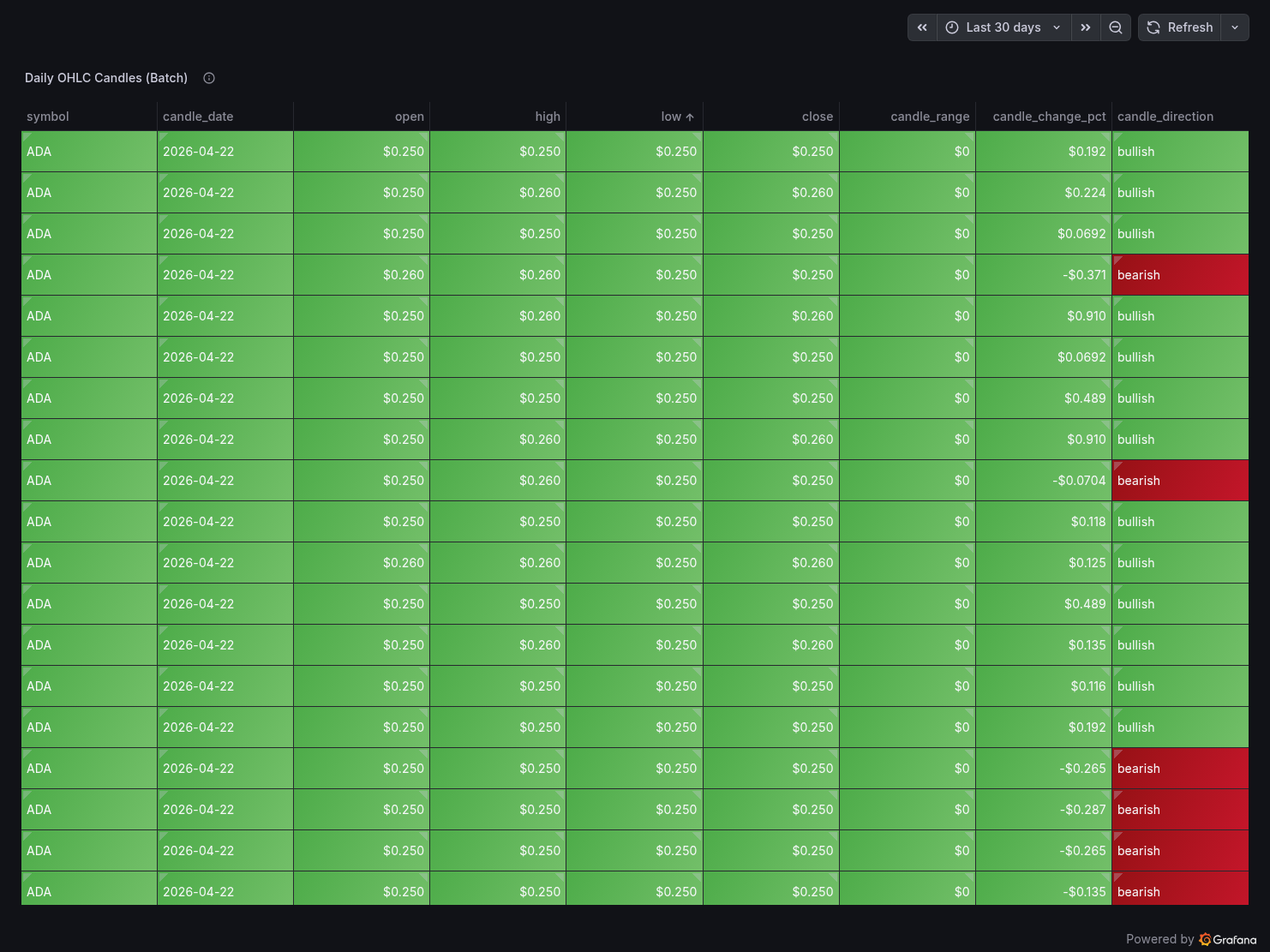Select the $0.135 change percent cell

click(1044, 645)
